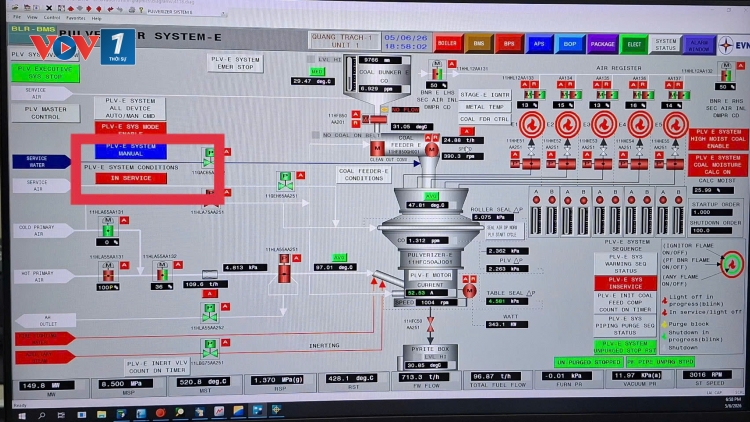Click the E5 burner flame icon
The width and height of the screenshot is (750, 422).
[675, 125]
